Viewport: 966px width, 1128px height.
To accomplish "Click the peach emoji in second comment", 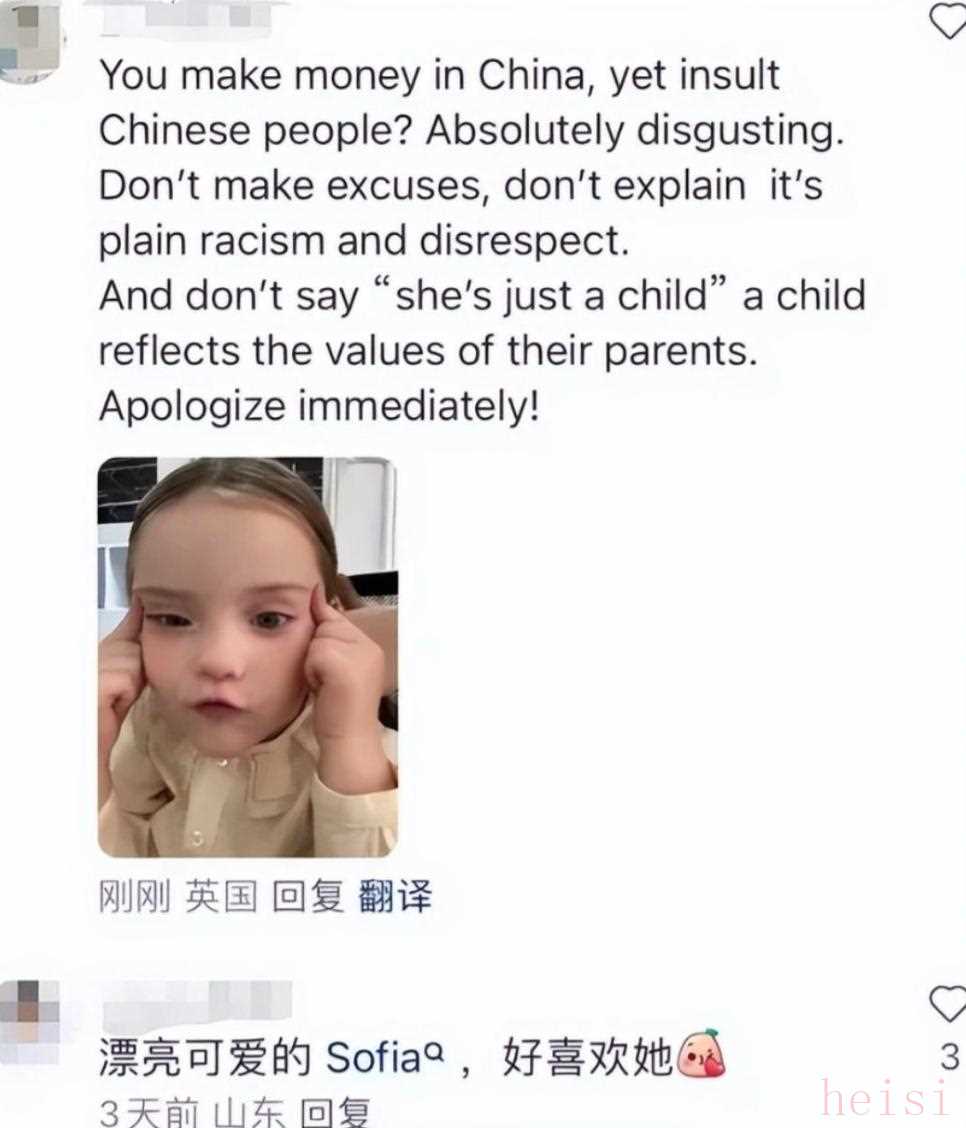I will [703, 1055].
